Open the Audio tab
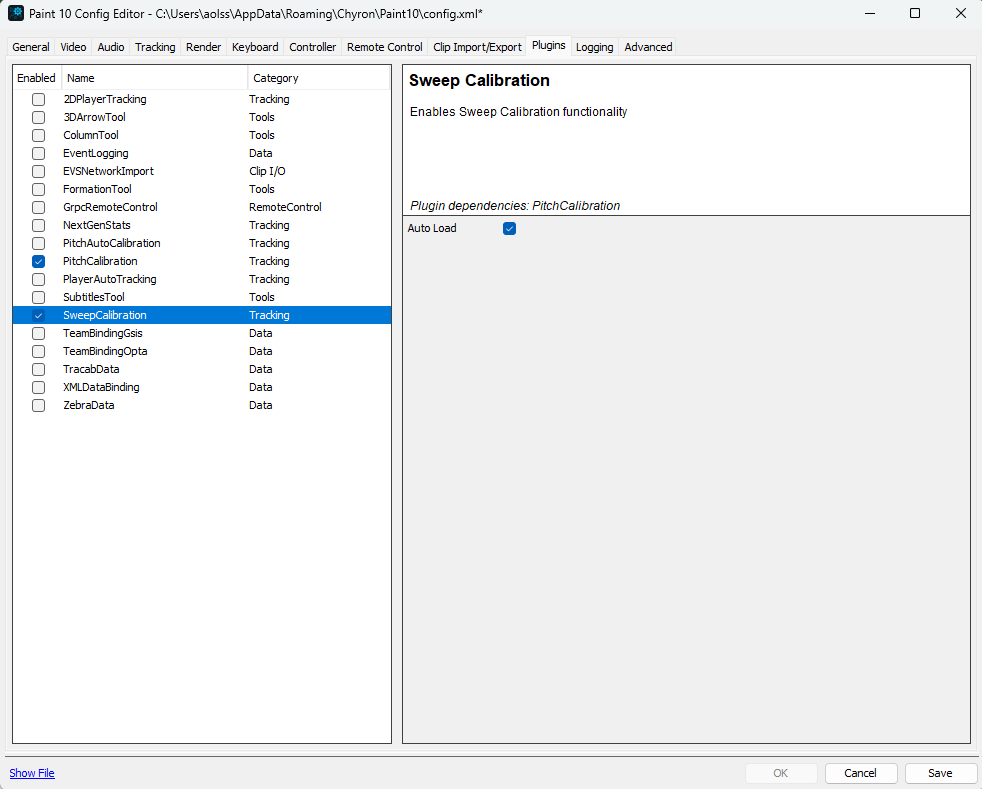982x789 pixels. tap(111, 47)
